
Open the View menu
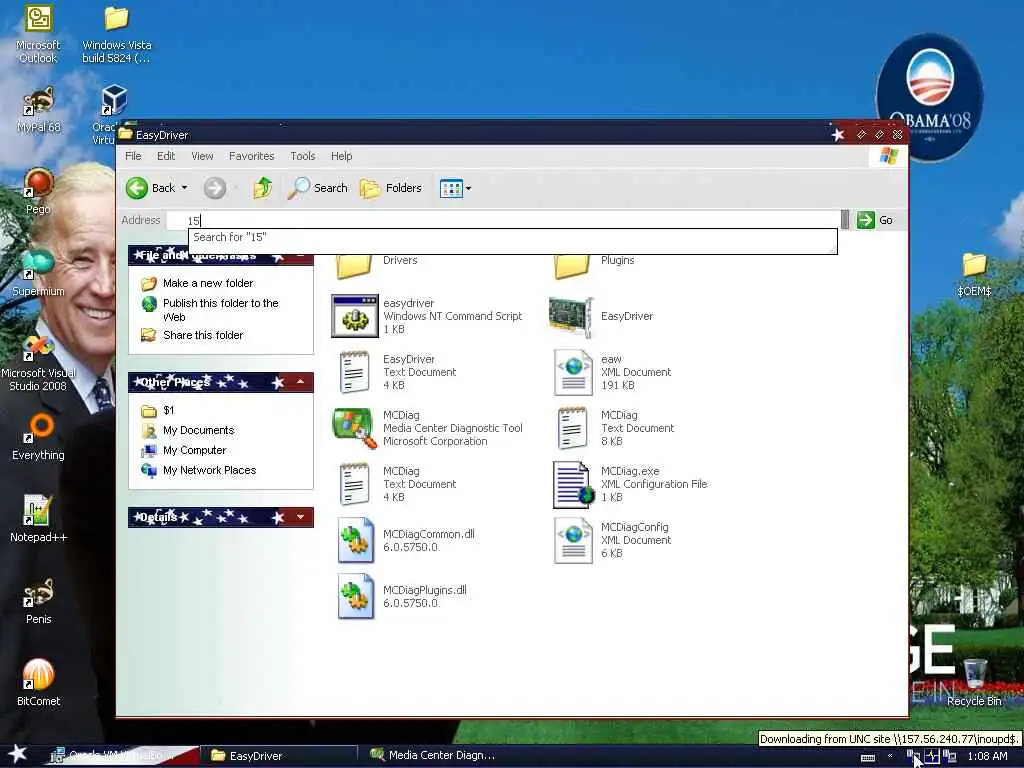click(202, 156)
